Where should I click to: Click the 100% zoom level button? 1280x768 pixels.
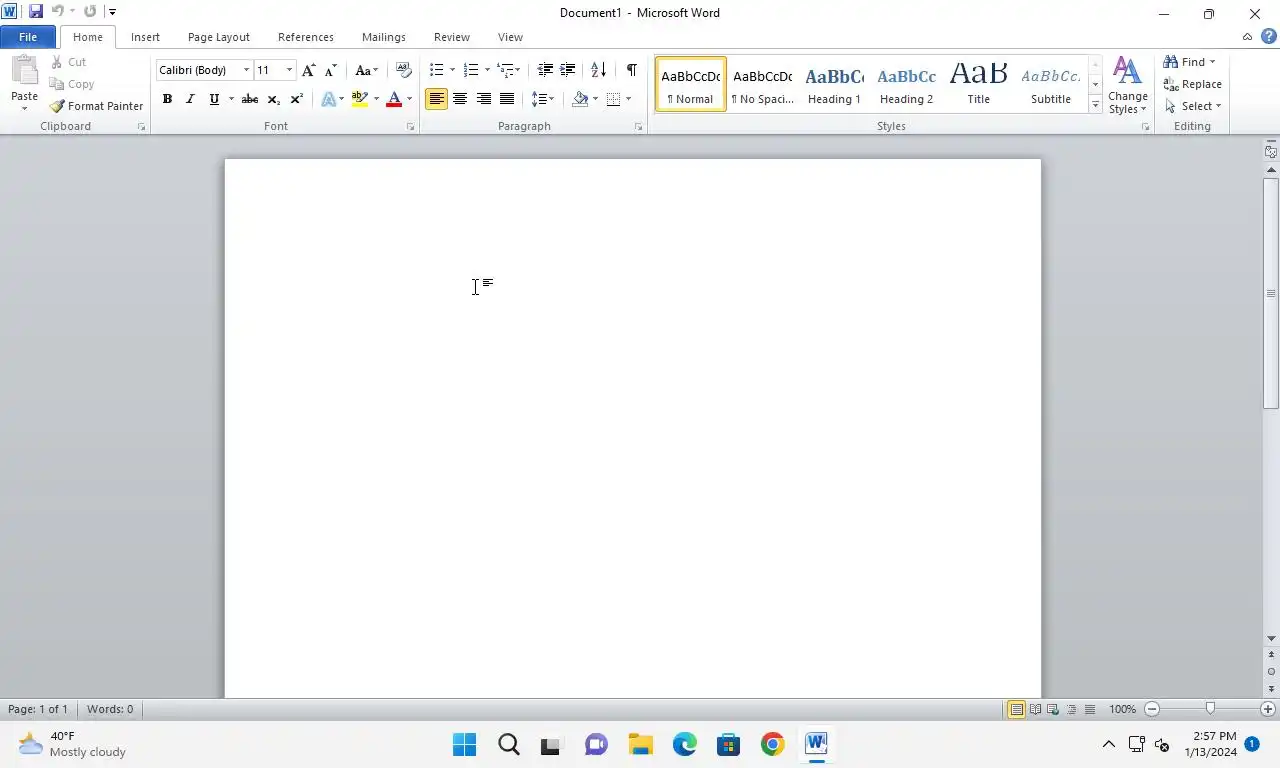pyautogui.click(x=1122, y=709)
